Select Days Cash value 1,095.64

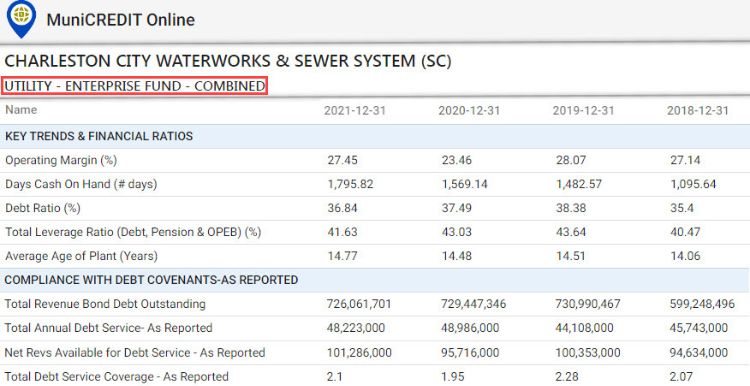click(x=693, y=184)
